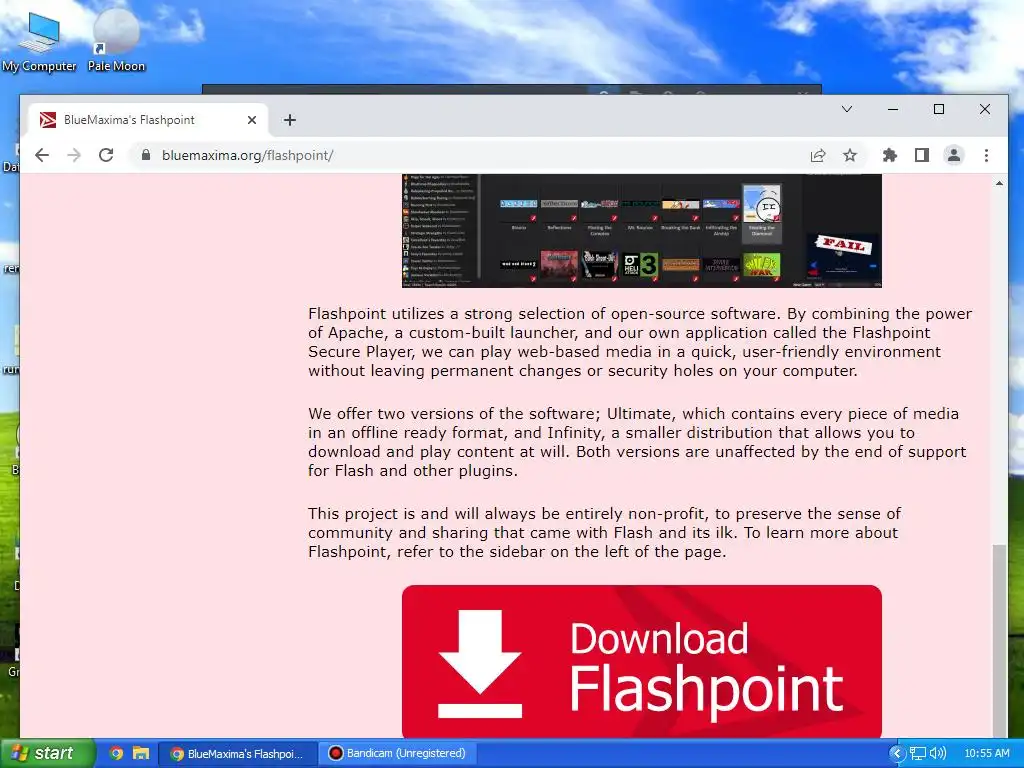1024x768 pixels.
Task: Expand hidden system tray icons arrow
Action: pyautogui.click(x=897, y=754)
